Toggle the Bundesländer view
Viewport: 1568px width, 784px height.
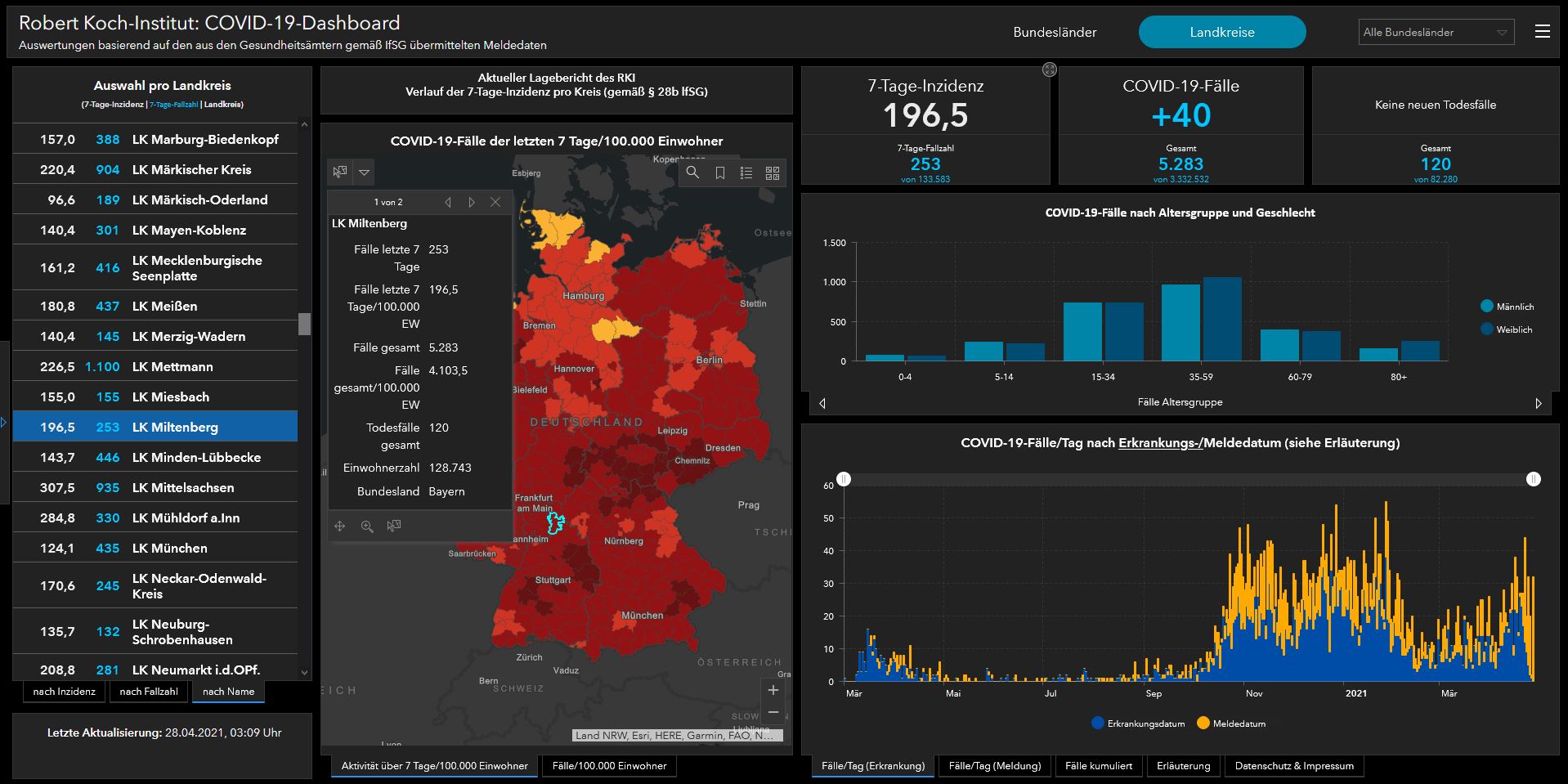pos(1055,33)
